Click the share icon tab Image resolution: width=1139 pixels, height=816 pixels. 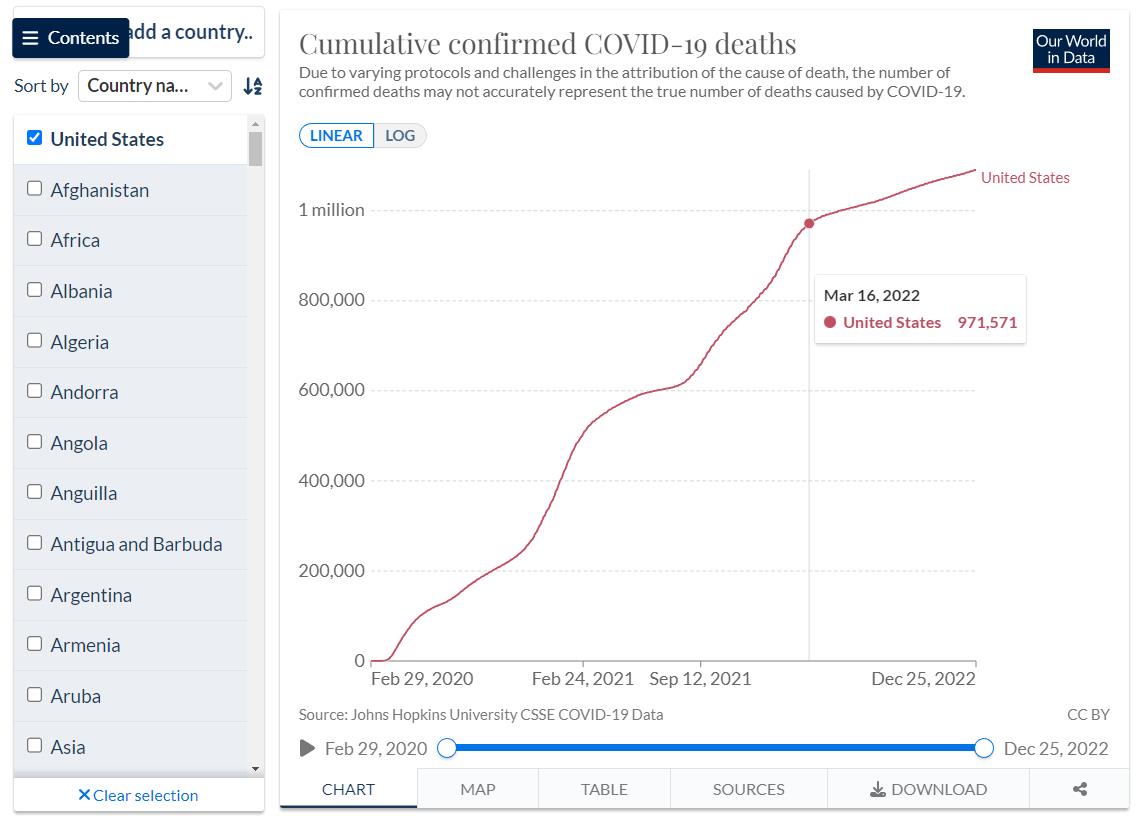1079,789
